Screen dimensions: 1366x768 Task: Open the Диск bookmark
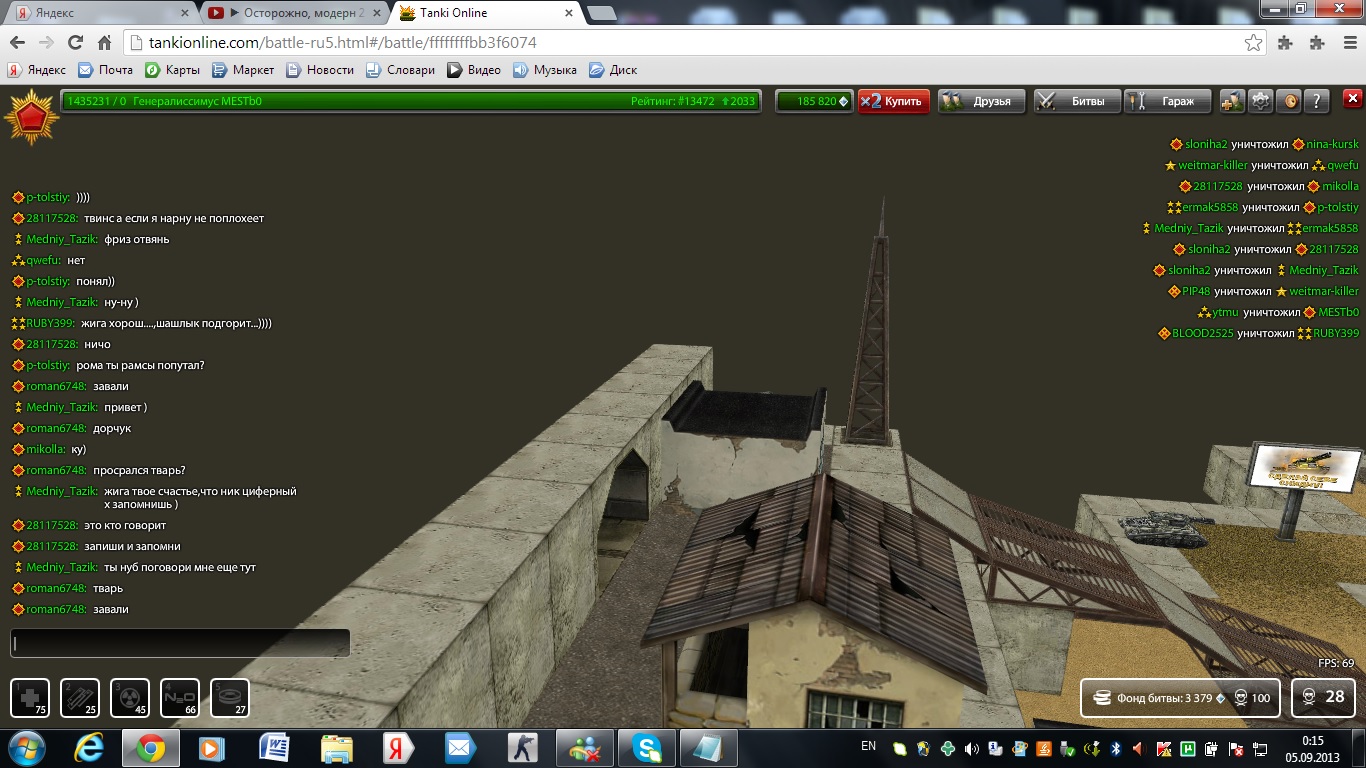click(613, 70)
